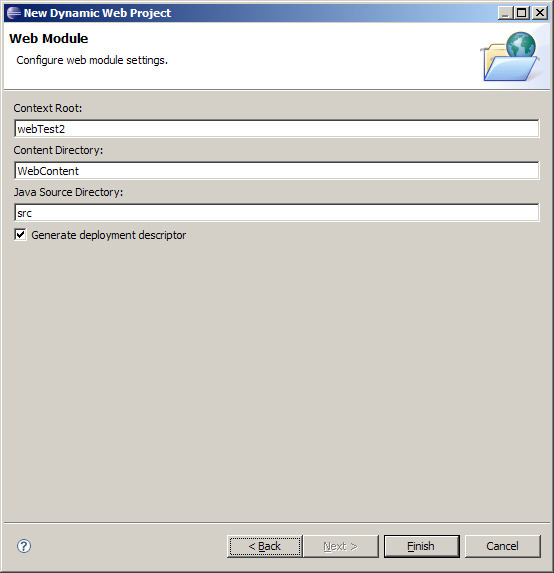Open the help question mark icon
Image resolution: width=554 pixels, height=573 pixels.
[24, 546]
